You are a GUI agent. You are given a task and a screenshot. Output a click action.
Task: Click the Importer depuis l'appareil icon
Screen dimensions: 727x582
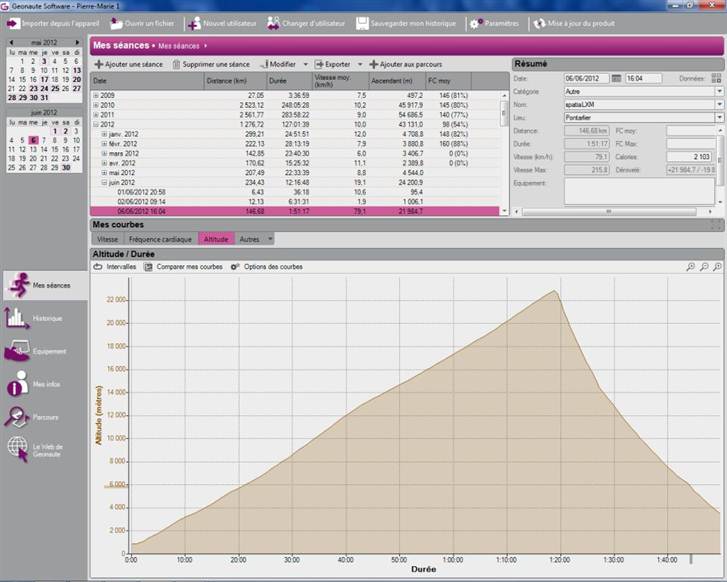coord(13,23)
